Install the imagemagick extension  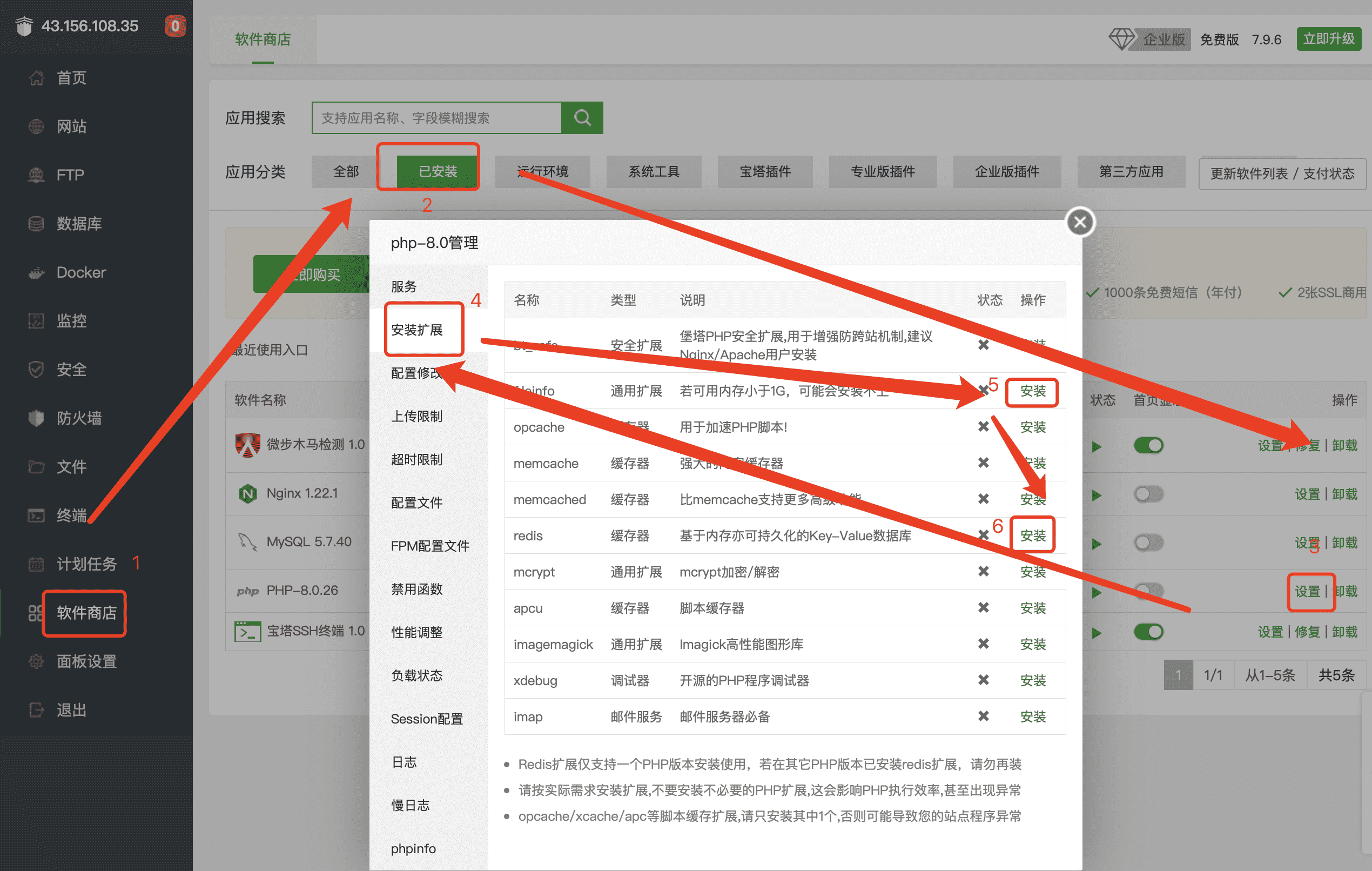coord(1032,644)
